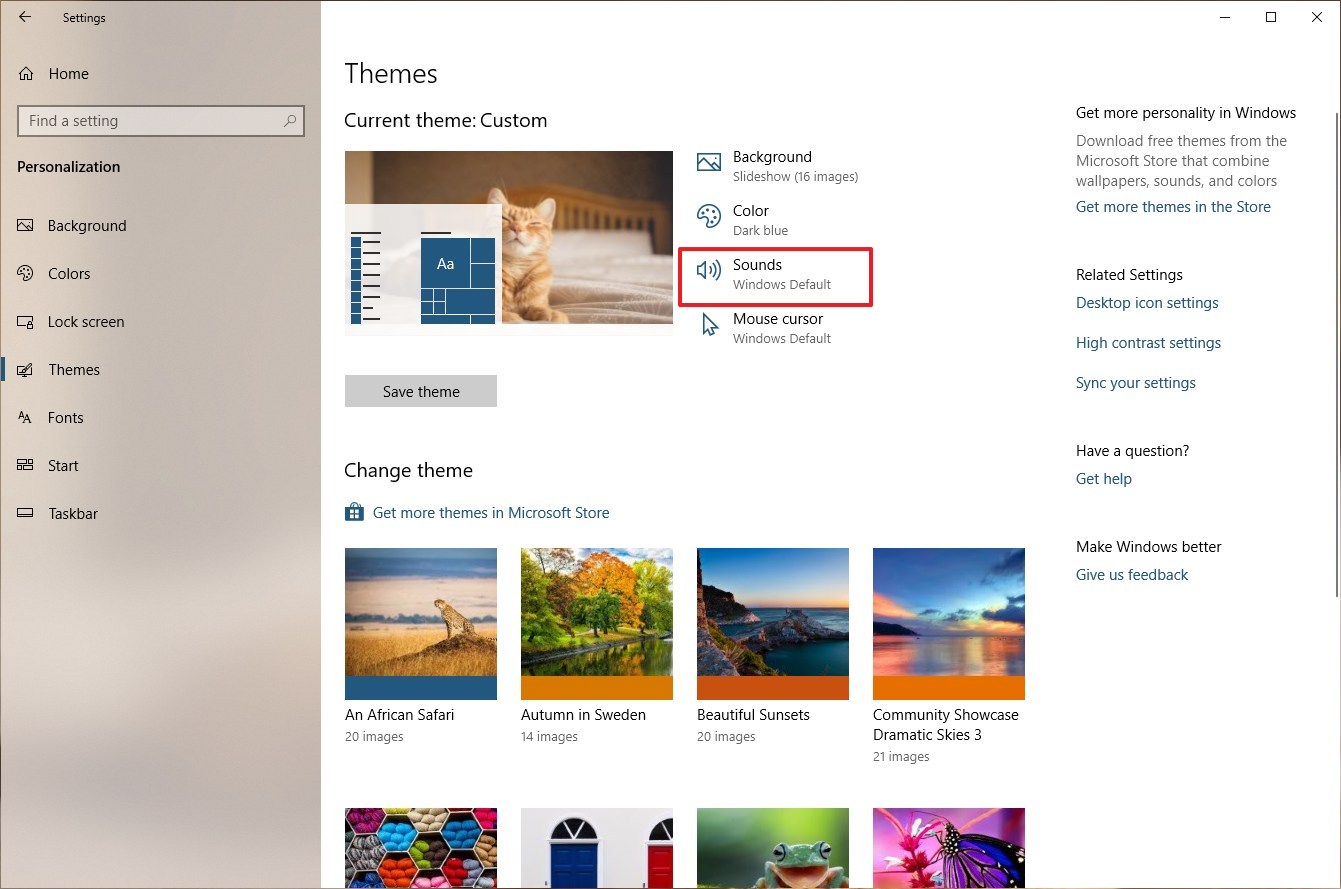Select the frog theme thumbnail
The image size is (1341, 889).
click(773, 848)
